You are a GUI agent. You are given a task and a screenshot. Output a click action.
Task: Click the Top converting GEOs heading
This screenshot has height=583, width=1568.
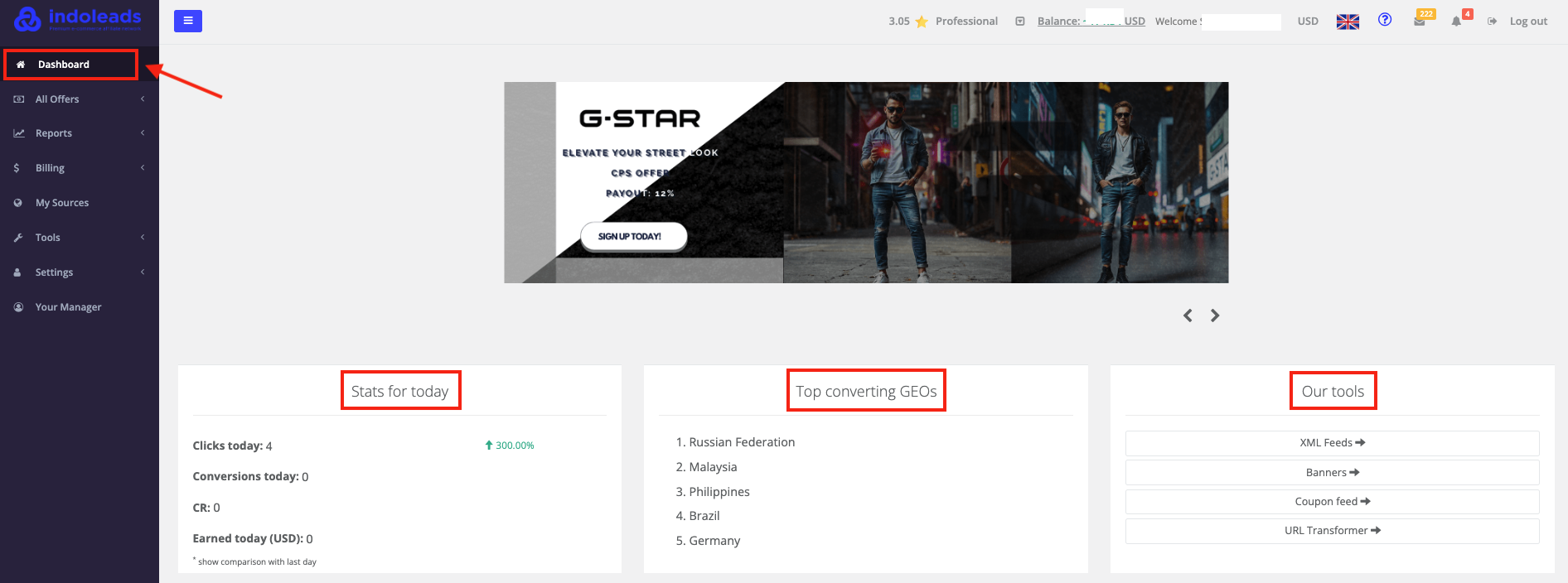[x=866, y=392]
